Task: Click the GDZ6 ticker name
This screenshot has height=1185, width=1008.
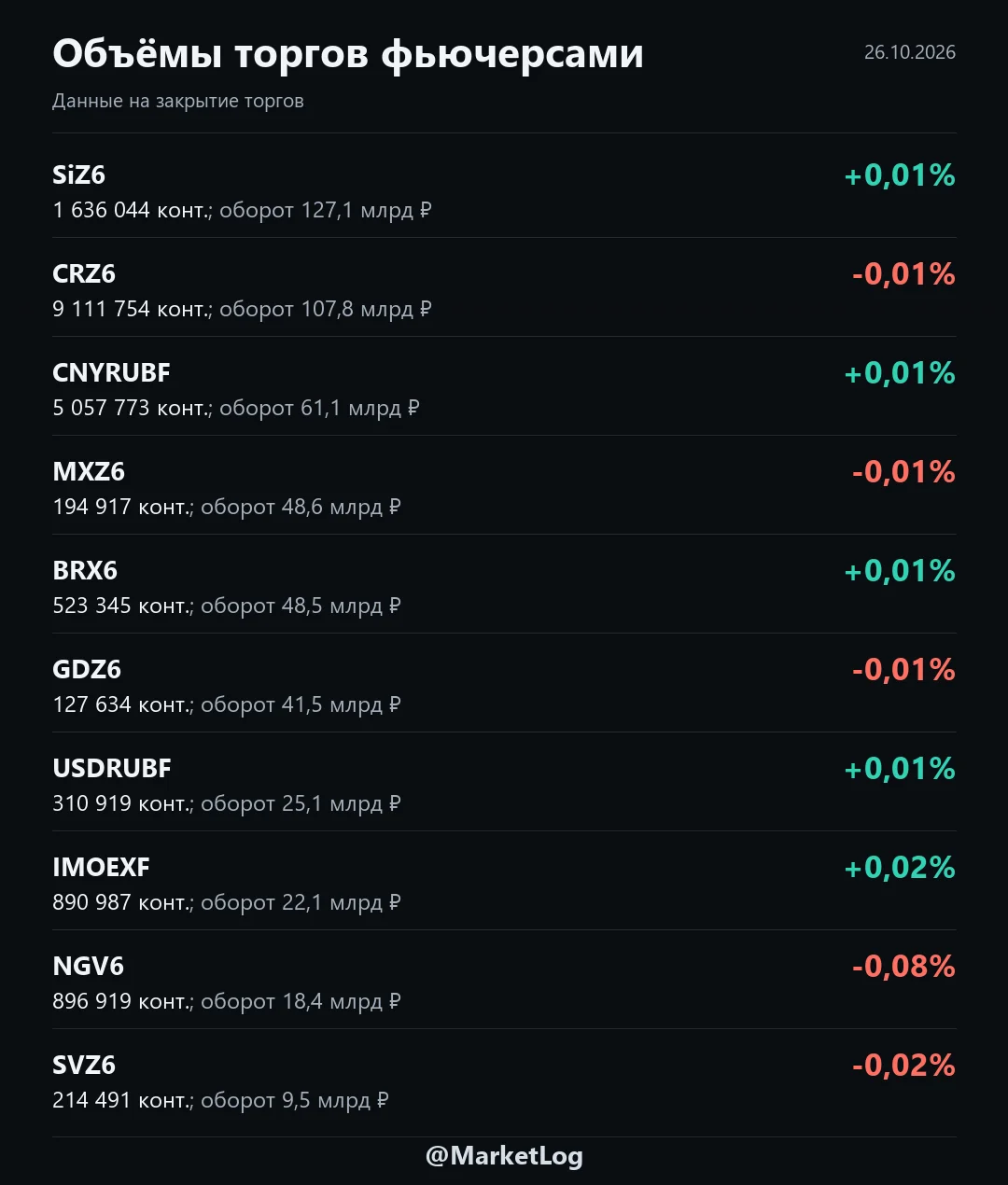Action: 87,670
